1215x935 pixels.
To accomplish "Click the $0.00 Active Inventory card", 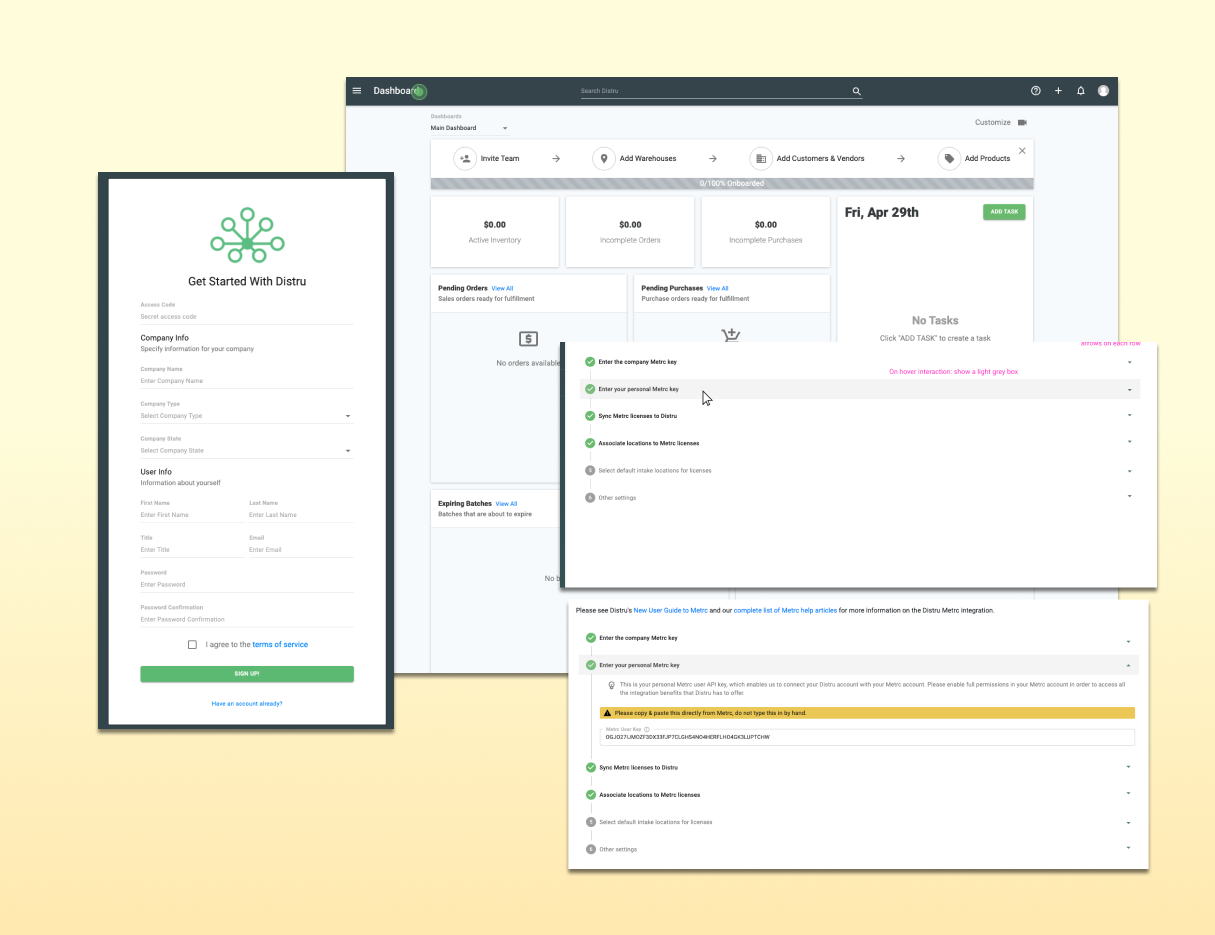I will (495, 232).
